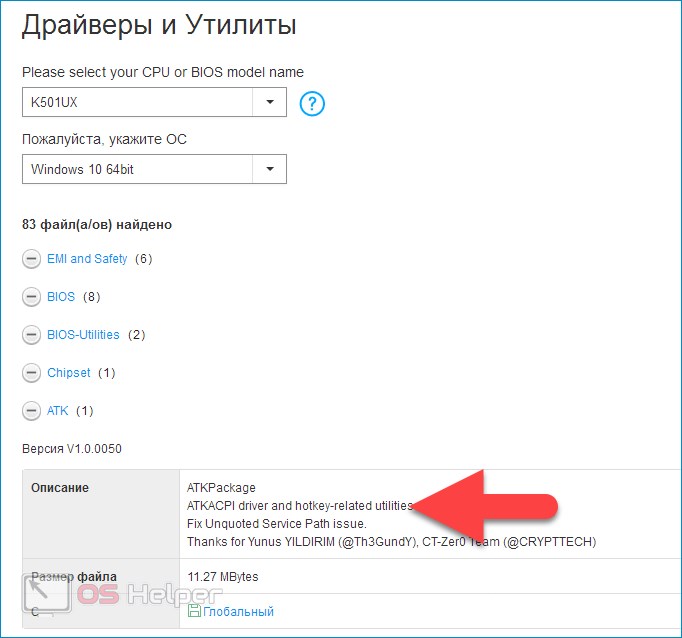Click the K501UX model name field

click(x=137, y=102)
